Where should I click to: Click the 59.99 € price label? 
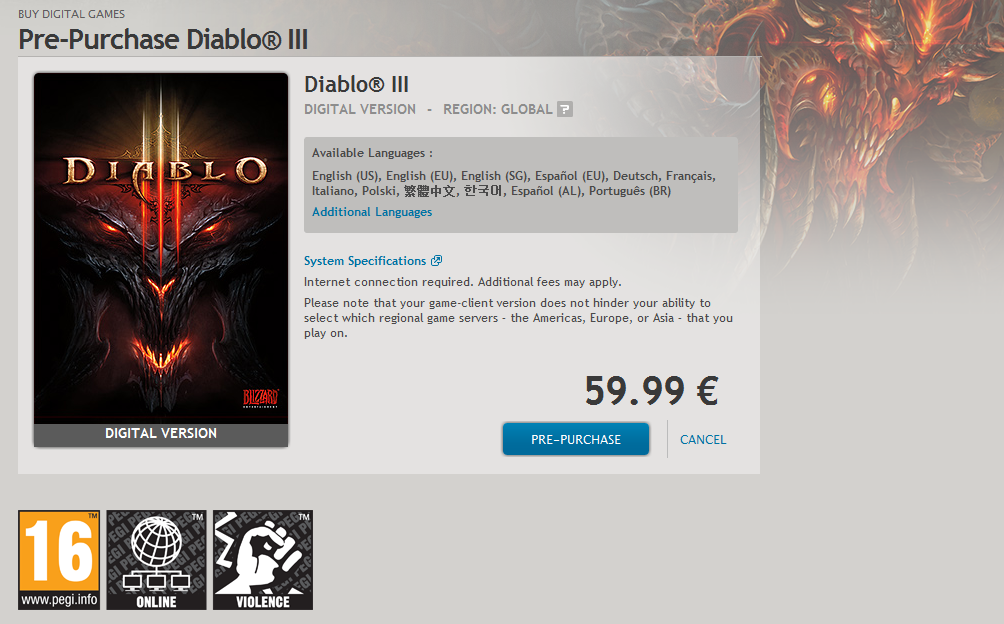[652, 390]
